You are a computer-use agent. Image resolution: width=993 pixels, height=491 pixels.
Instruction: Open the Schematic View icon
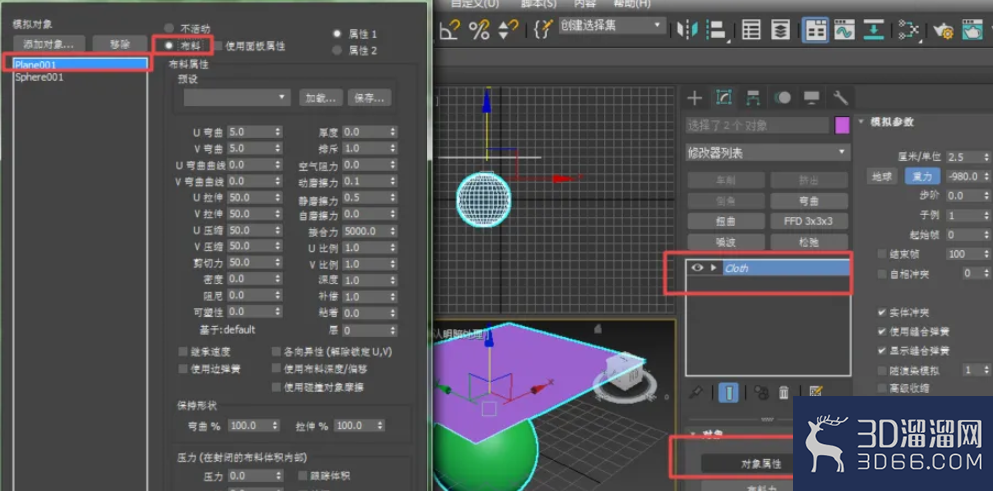[x=908, y=30]
